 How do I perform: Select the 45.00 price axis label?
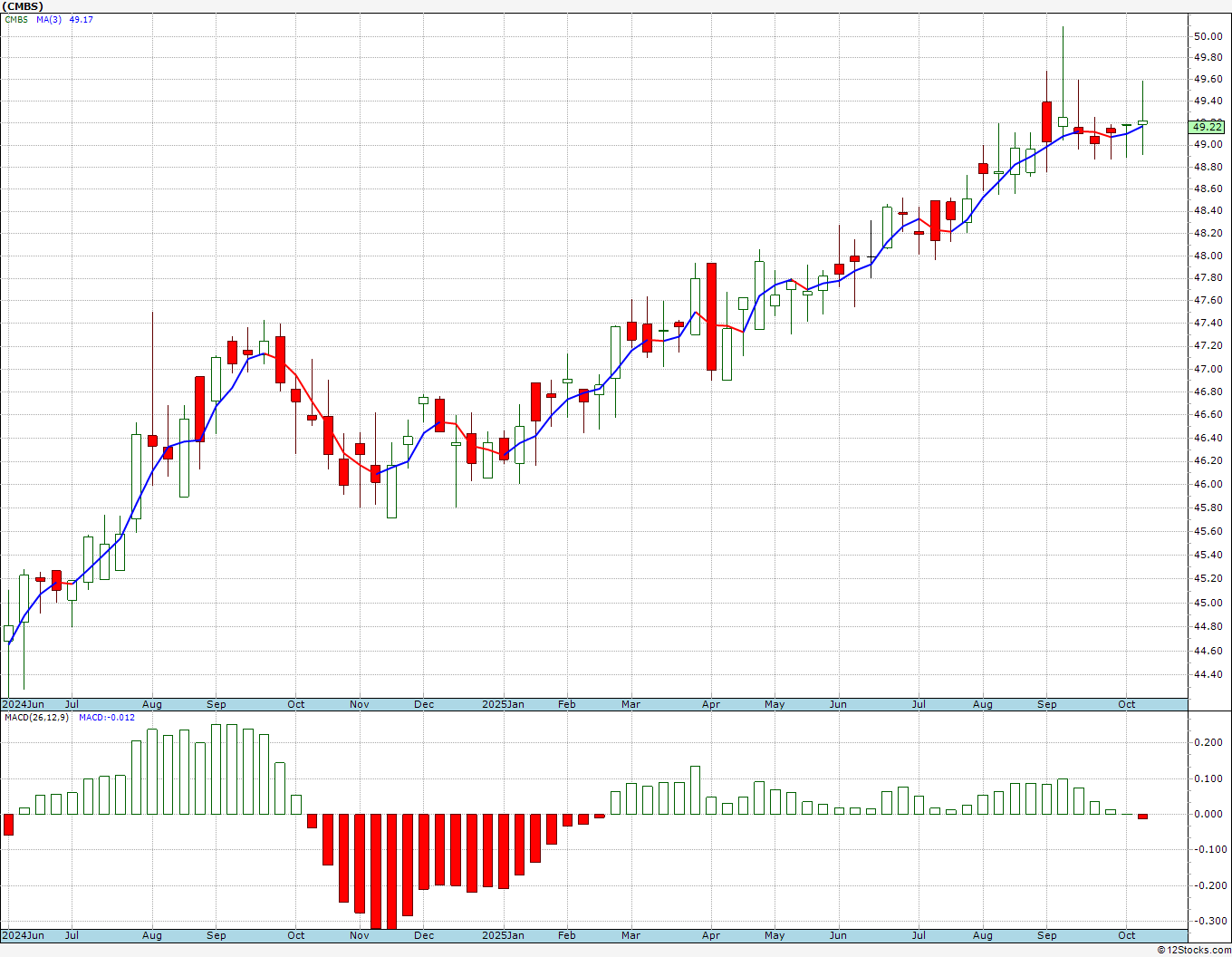tap(1208, 603)
